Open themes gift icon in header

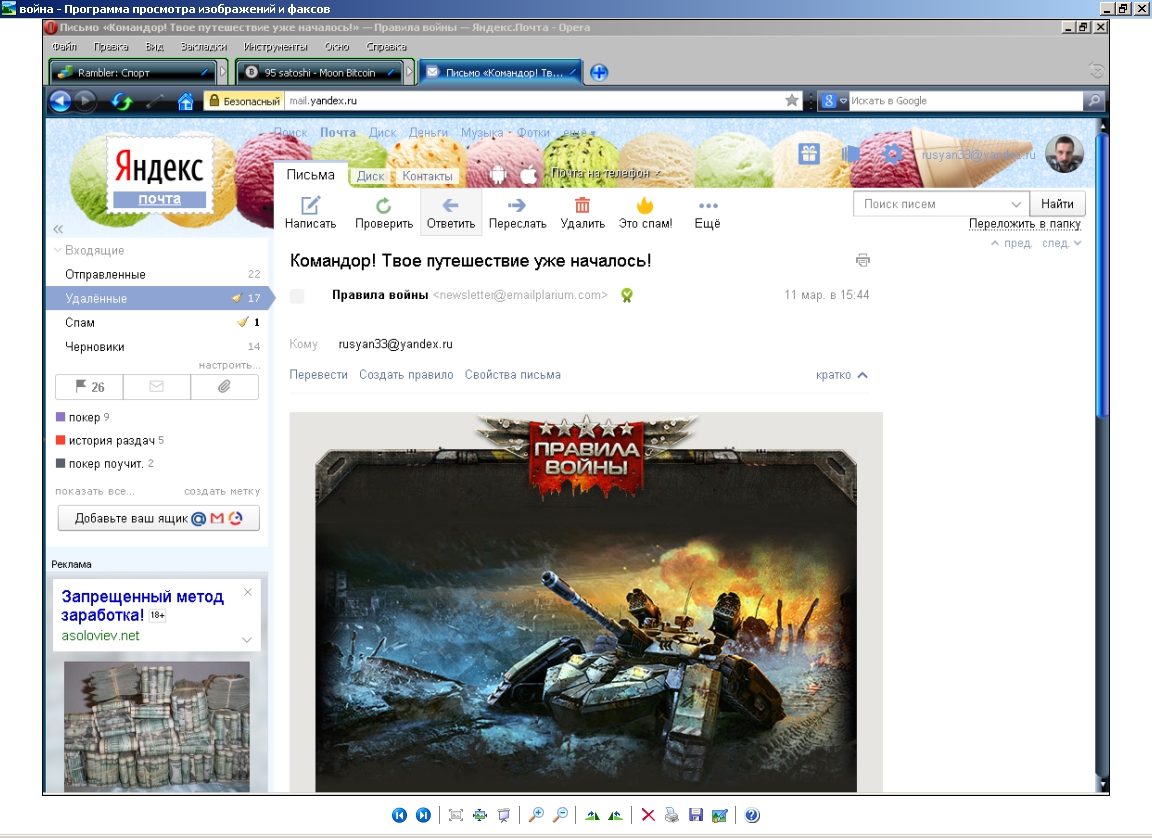click(x=809, y=153)
